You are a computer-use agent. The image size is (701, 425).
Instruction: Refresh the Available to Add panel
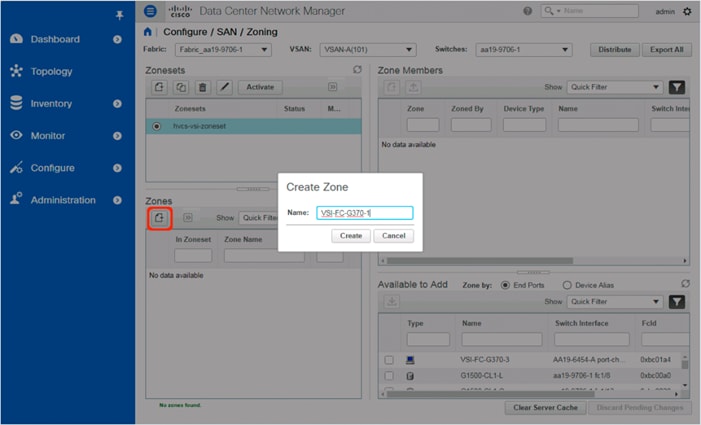tap(685, 284)
